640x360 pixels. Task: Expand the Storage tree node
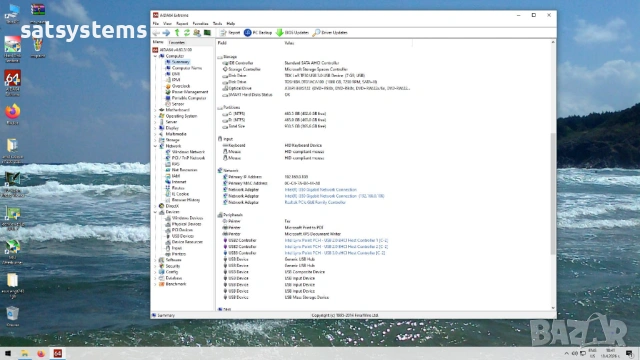click(x=155, y=140)
